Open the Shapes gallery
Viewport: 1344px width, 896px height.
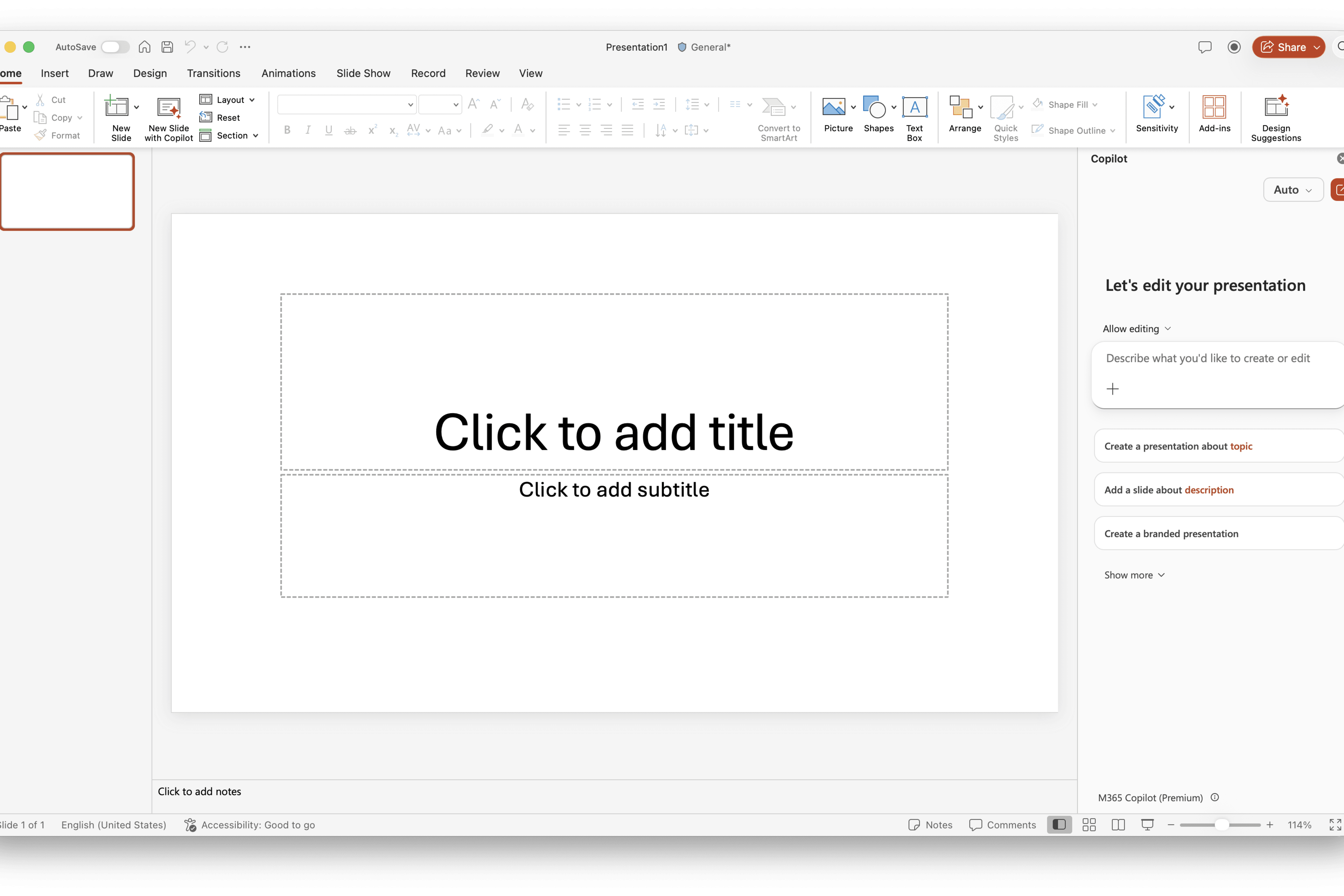point(878,115)
